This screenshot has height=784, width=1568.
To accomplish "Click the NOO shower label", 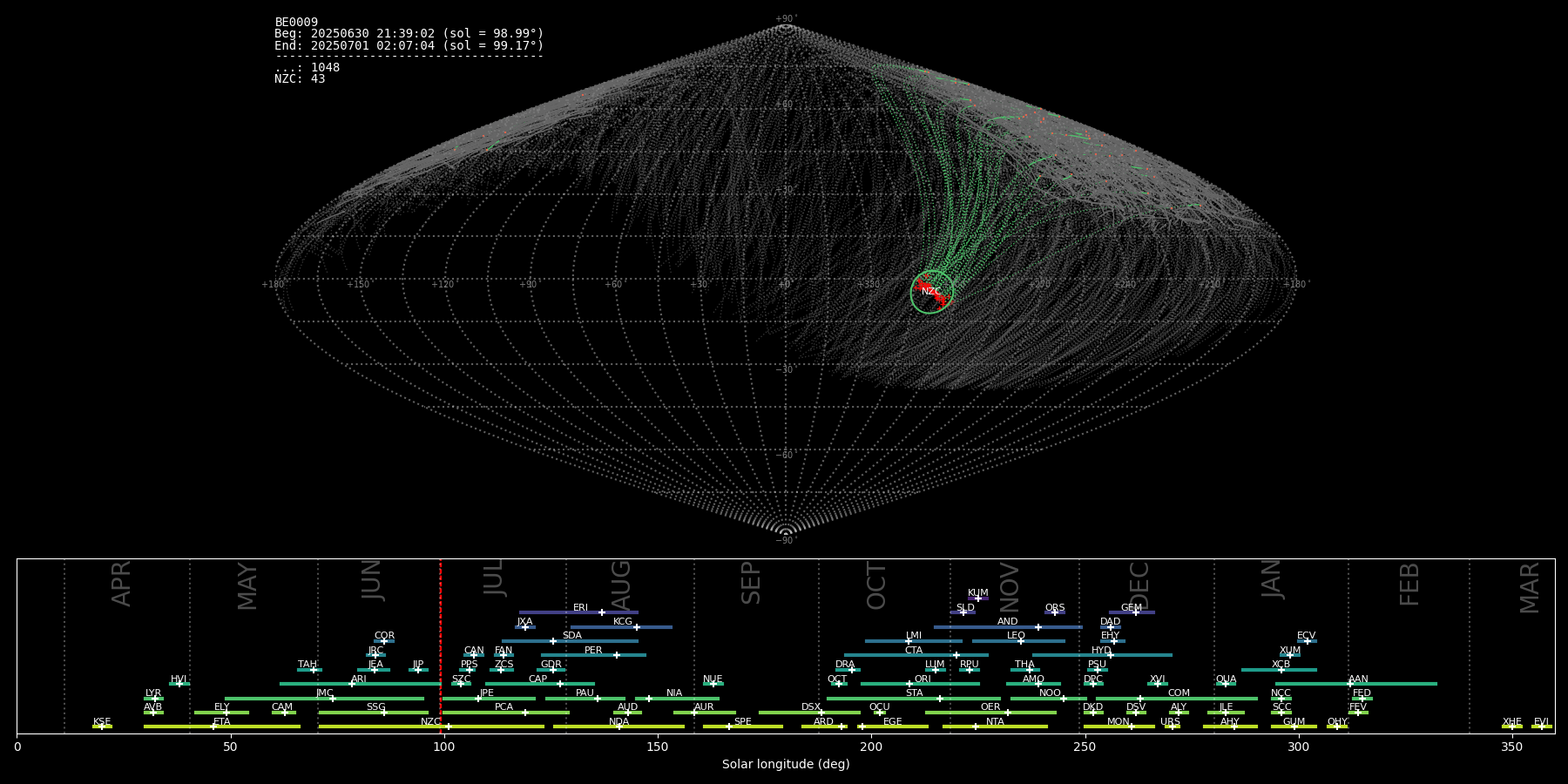I will (1050, 693).
